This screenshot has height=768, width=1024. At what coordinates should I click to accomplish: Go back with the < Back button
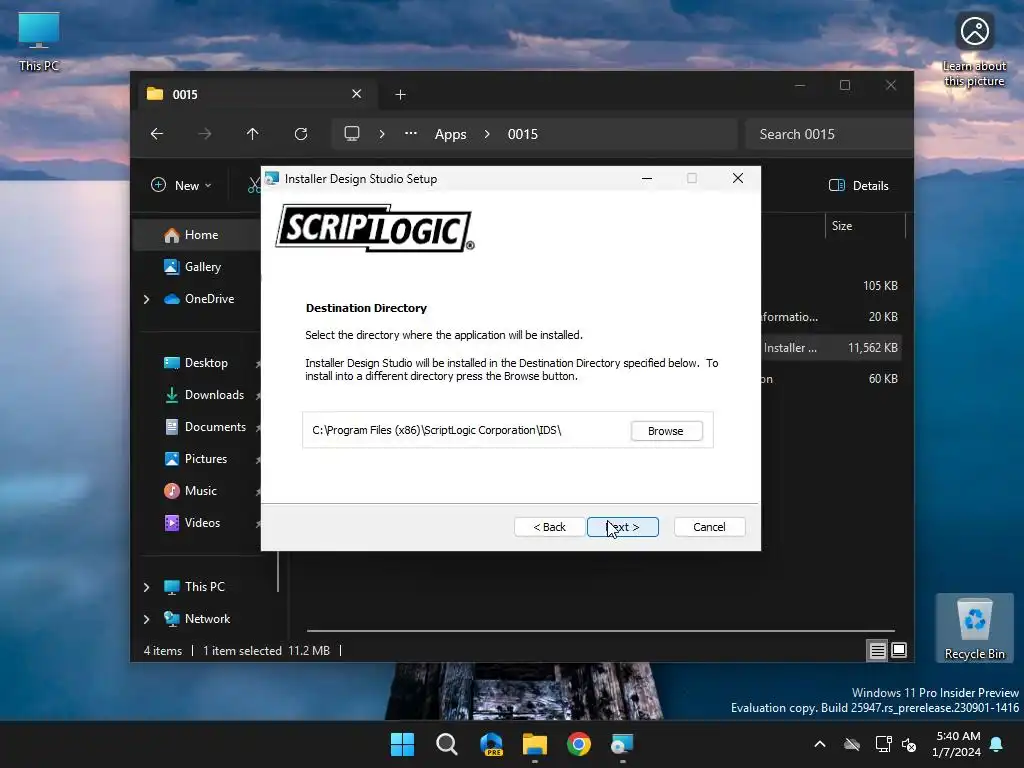(549, 527)
